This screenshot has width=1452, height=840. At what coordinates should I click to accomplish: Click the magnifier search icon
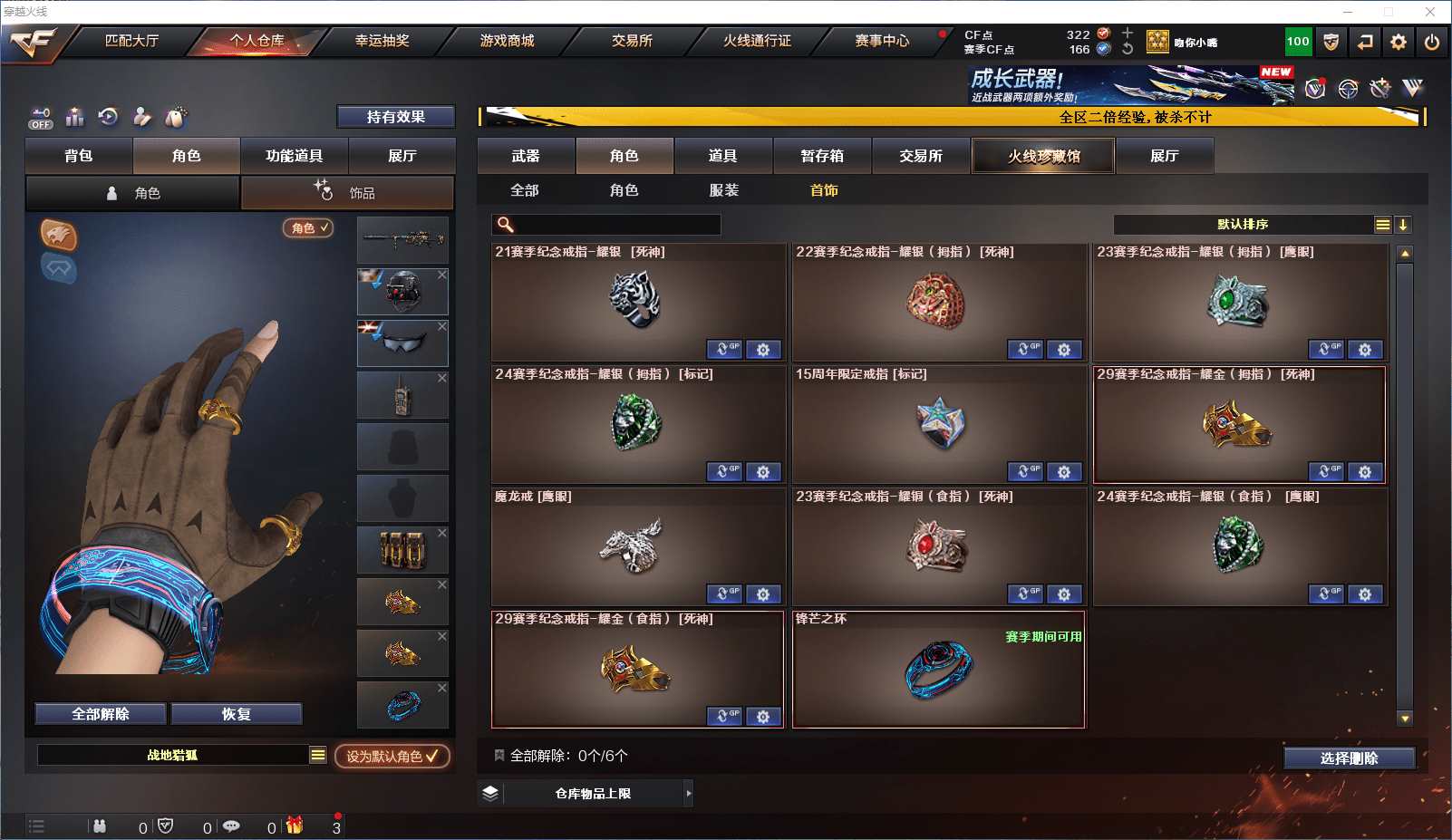click(x=506, y=225)
